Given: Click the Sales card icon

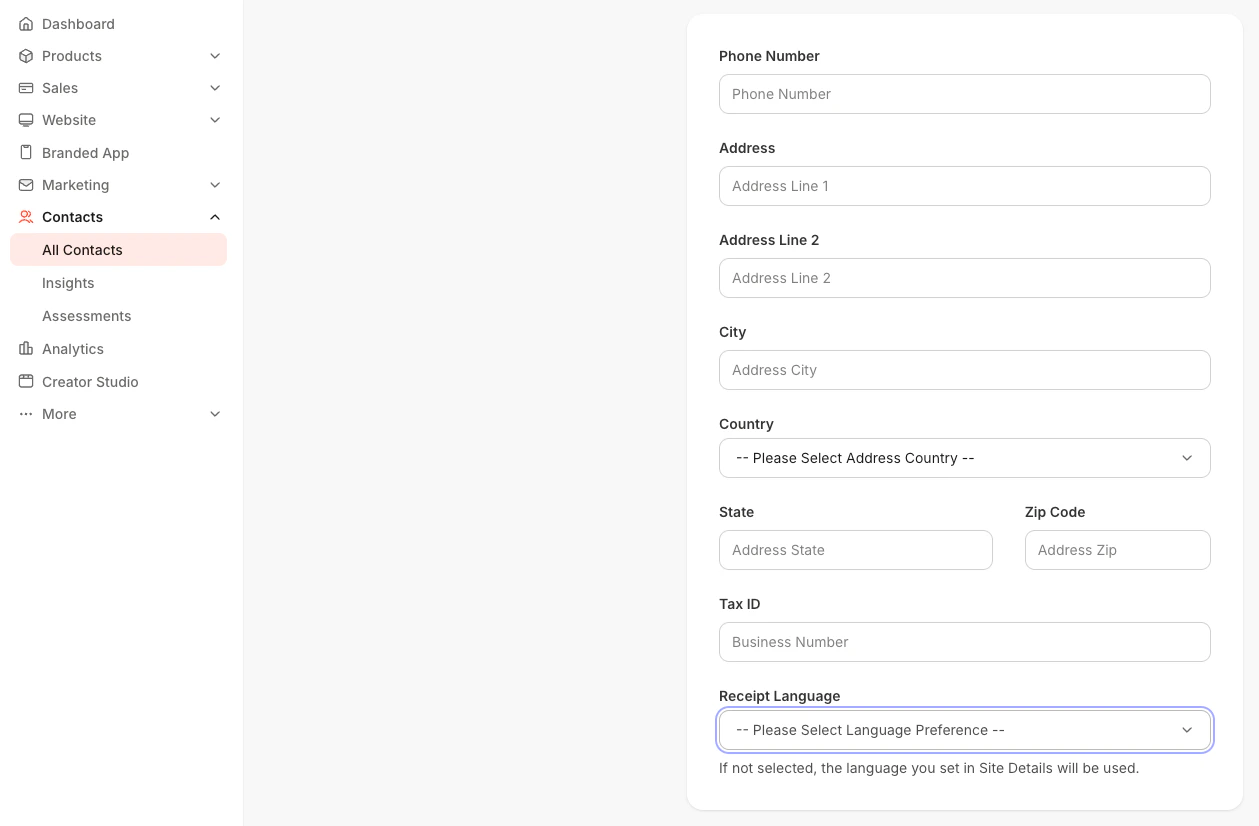Looking at the screenshot, I should click(x=26, y=88).
